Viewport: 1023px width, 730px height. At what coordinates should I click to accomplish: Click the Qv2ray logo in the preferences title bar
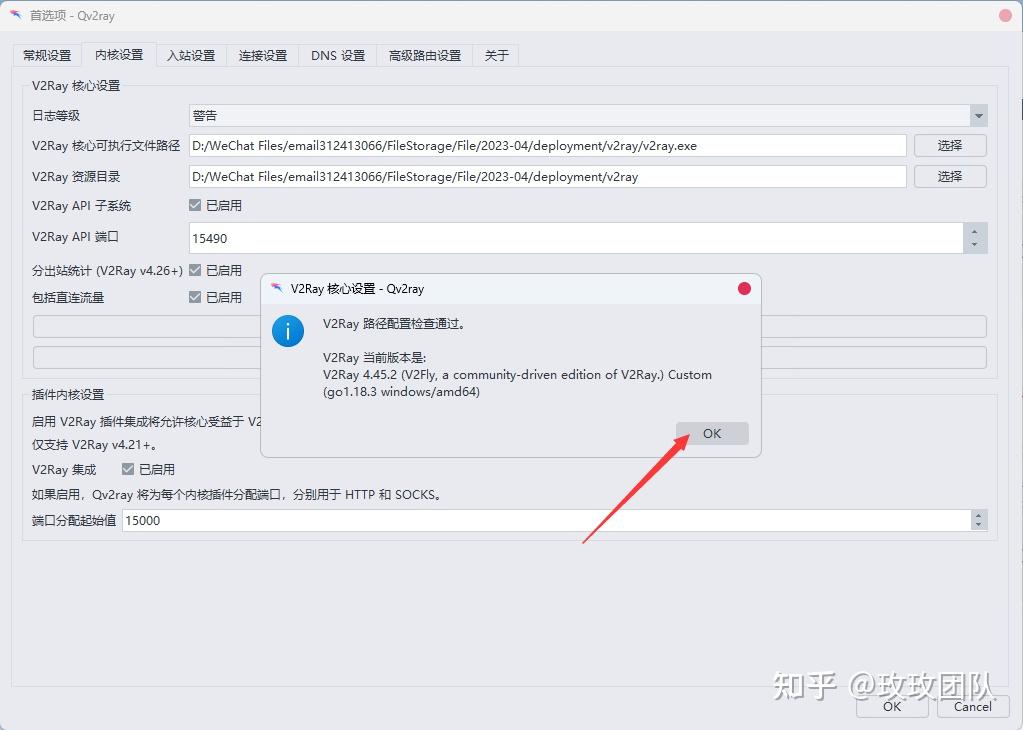[16, 15]
